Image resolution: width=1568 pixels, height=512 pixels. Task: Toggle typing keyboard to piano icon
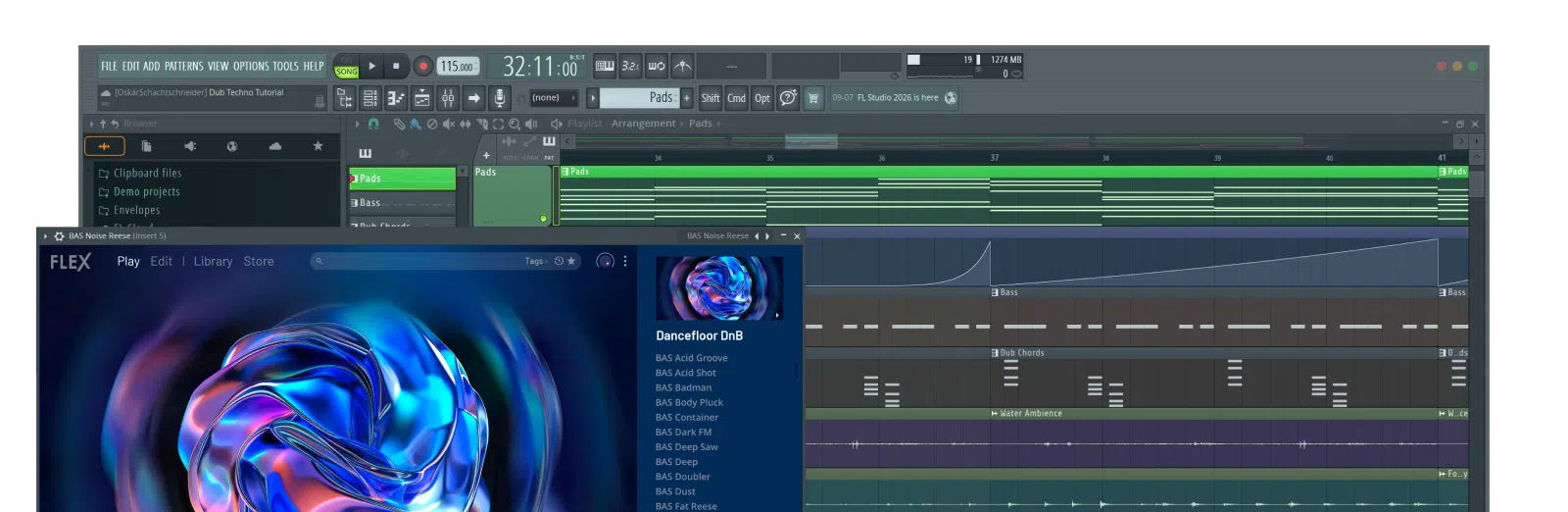pyautogui.click(x=605, y=67)
